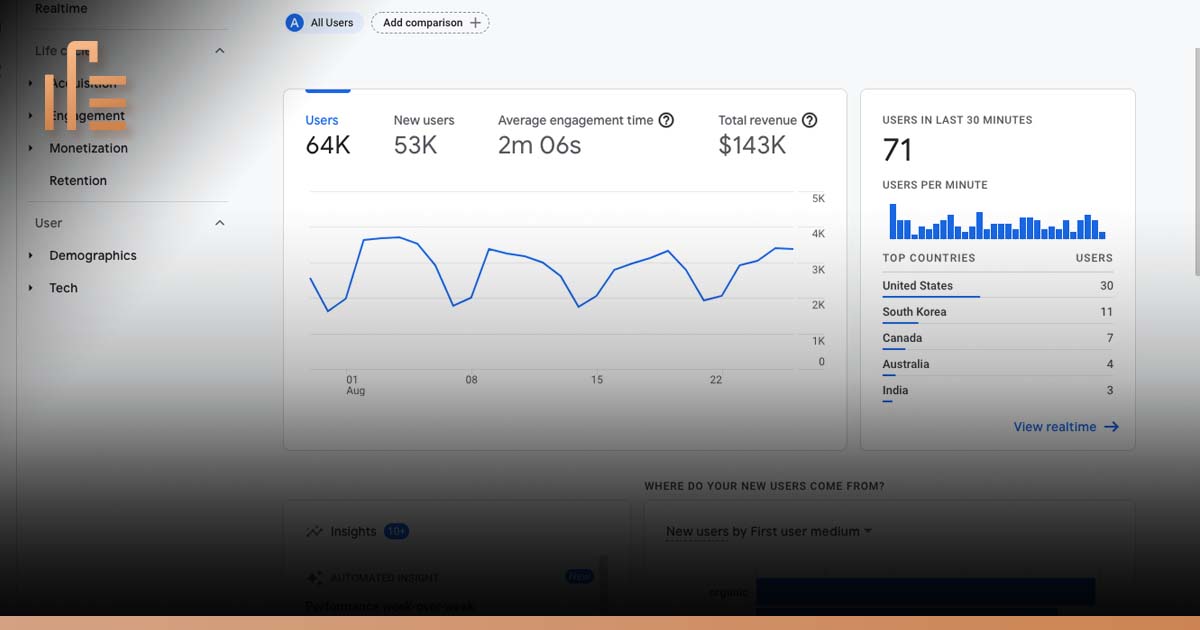Open the Monetization menu item

pos(88,148)
